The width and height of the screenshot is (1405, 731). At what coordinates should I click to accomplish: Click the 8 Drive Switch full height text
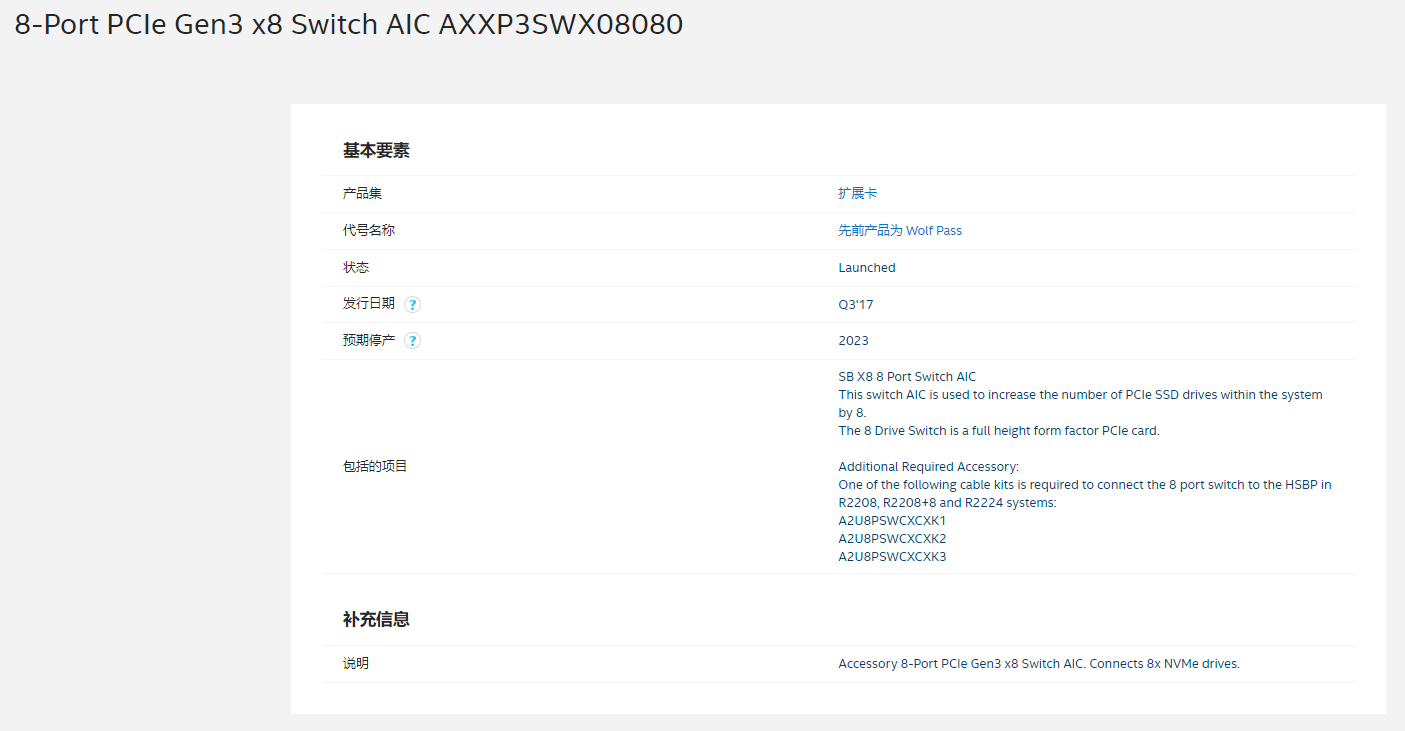(x=999, y=431)
